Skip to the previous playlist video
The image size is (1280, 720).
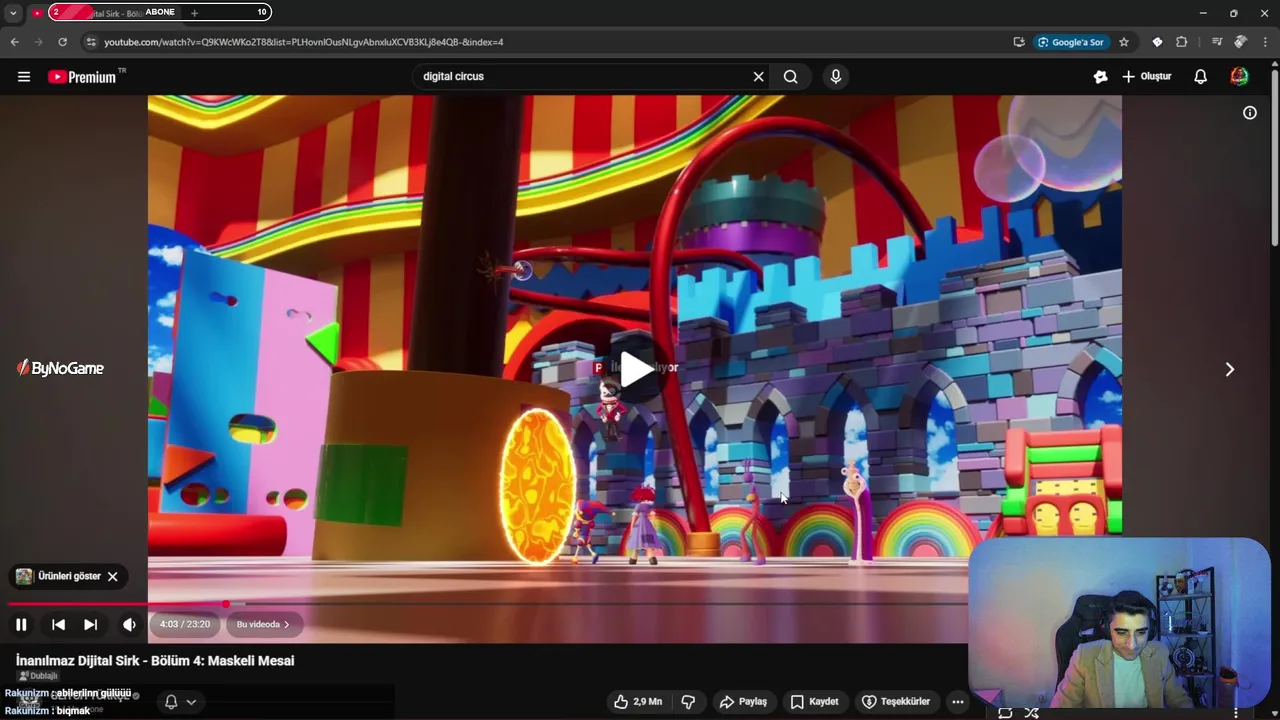pyautogui.click(x=59, y=625)
